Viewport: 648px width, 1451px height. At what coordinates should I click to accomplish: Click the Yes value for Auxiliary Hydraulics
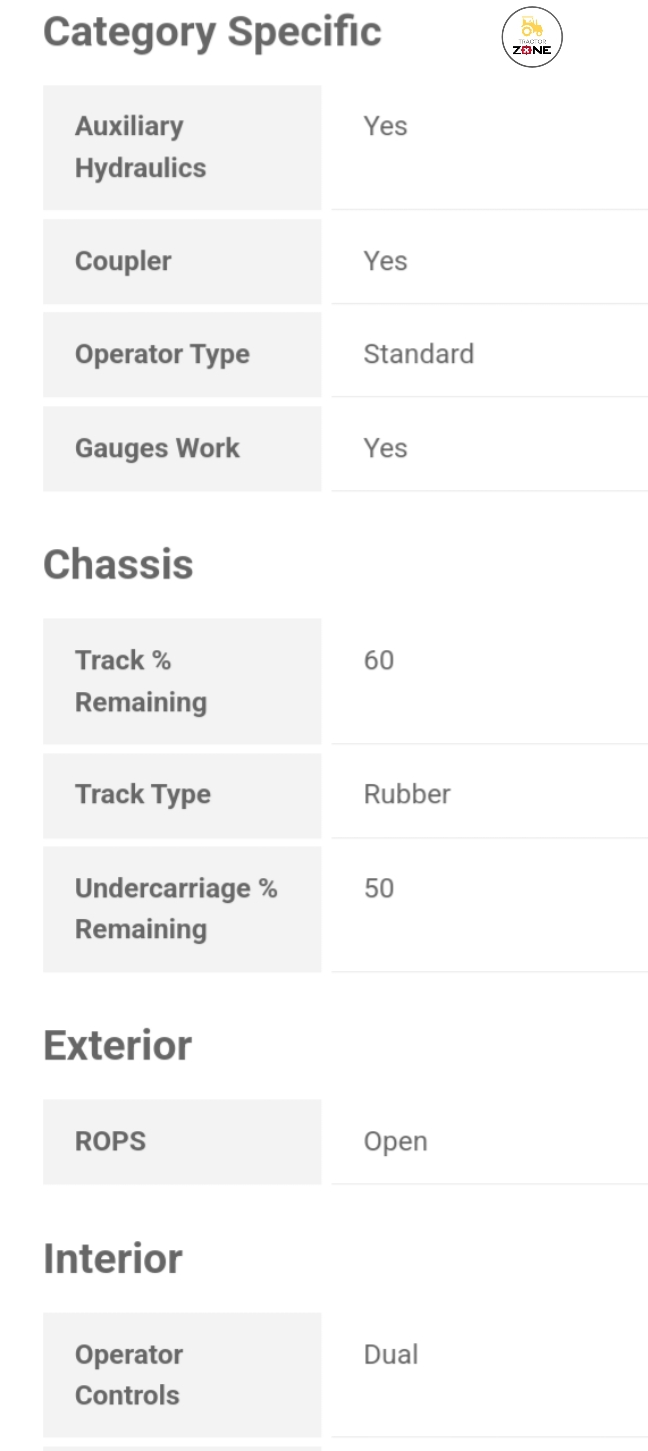[385, 126]
